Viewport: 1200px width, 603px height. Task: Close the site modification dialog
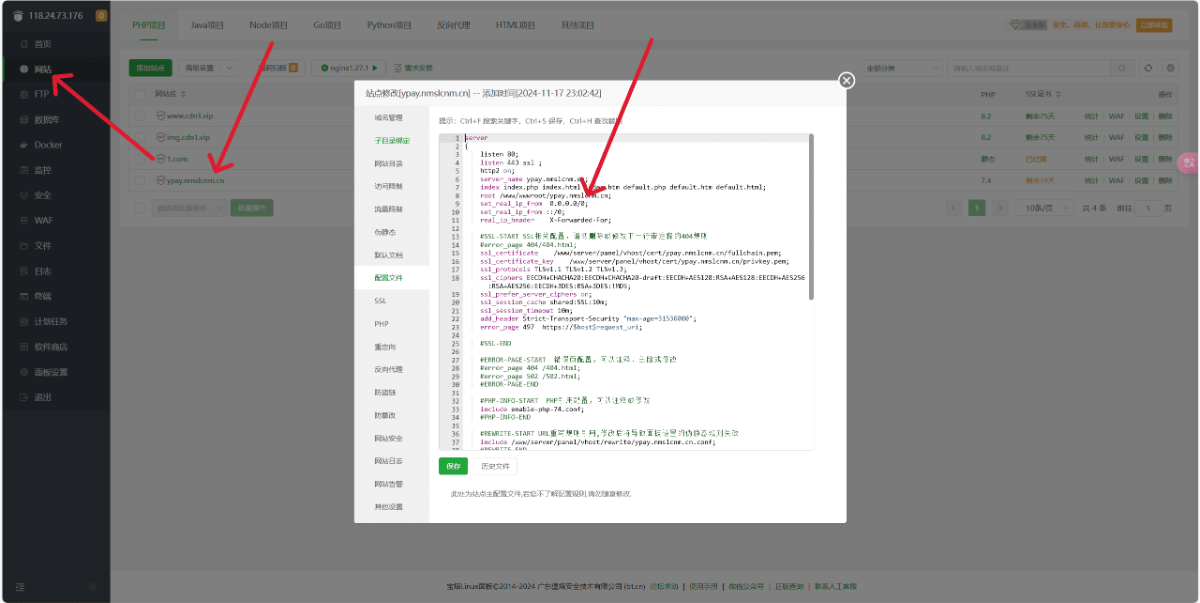point(846,80)
